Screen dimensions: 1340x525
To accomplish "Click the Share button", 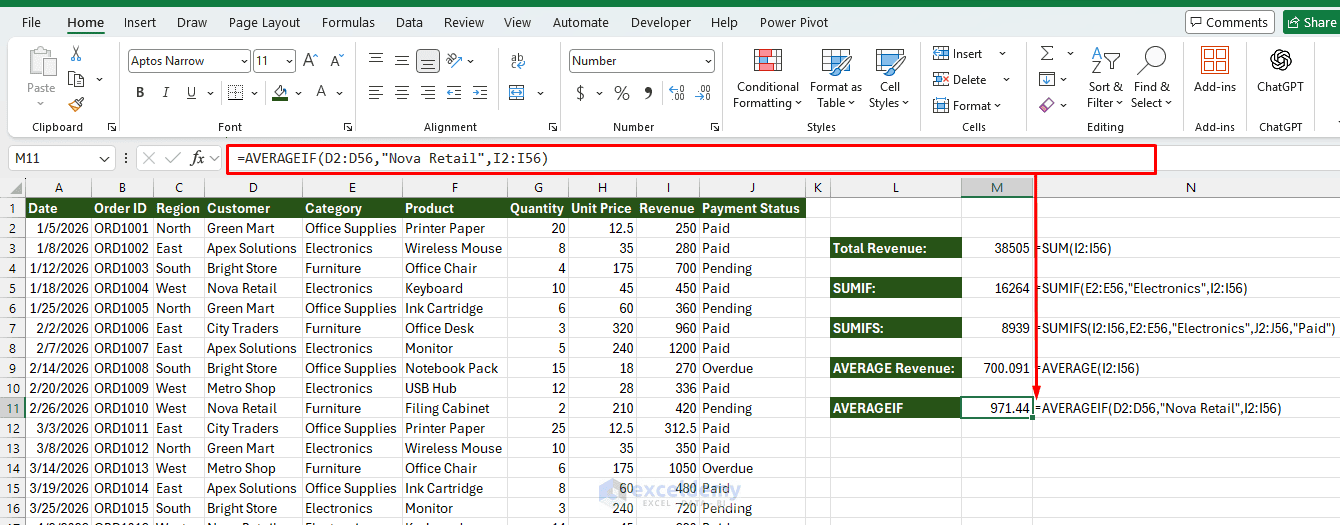I will 1309,22.
